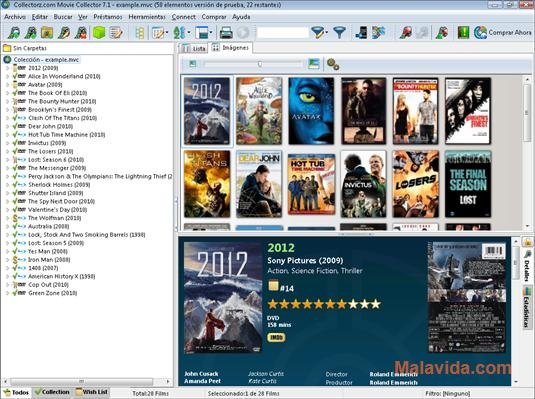The width and height of the screenshot is (535, 399).
Task: Open the Ayuda menu
Action: coord(241,17)
